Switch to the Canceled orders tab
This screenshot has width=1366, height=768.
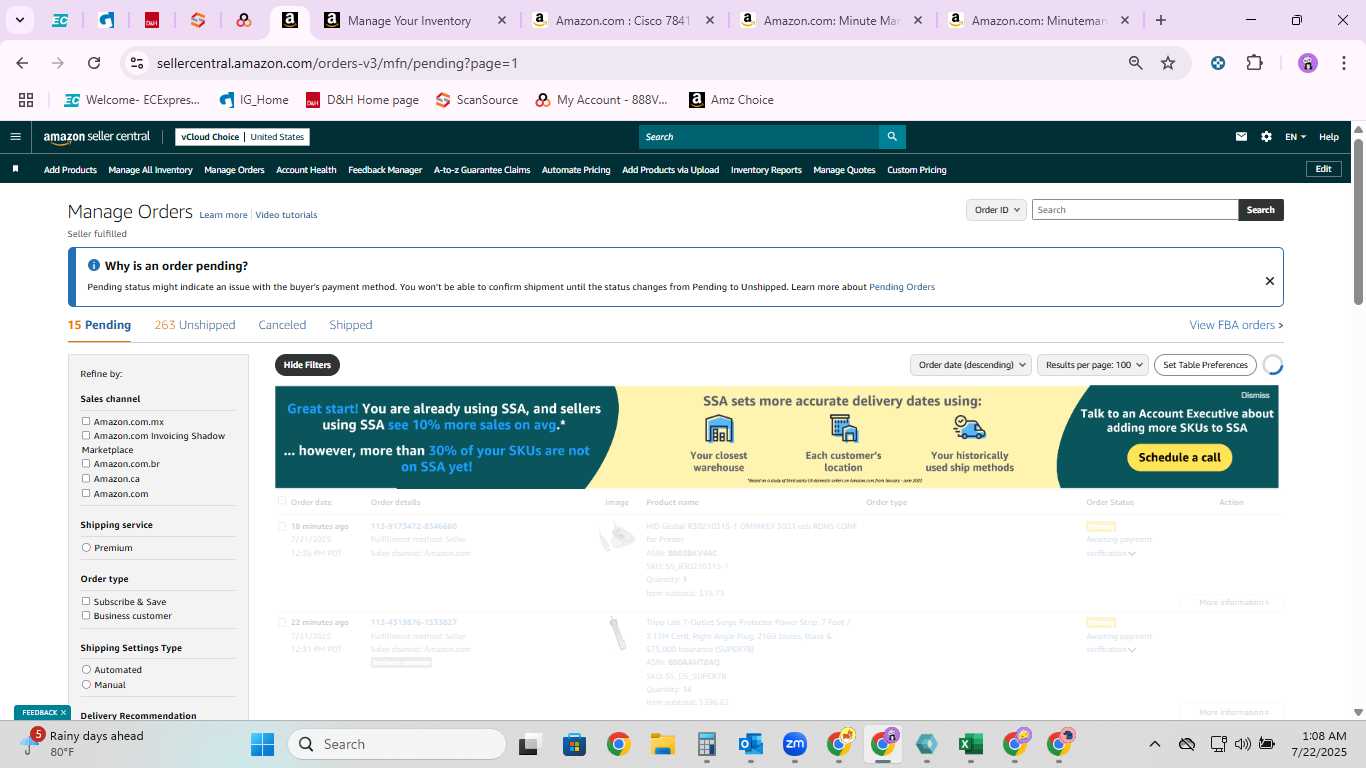282,325
